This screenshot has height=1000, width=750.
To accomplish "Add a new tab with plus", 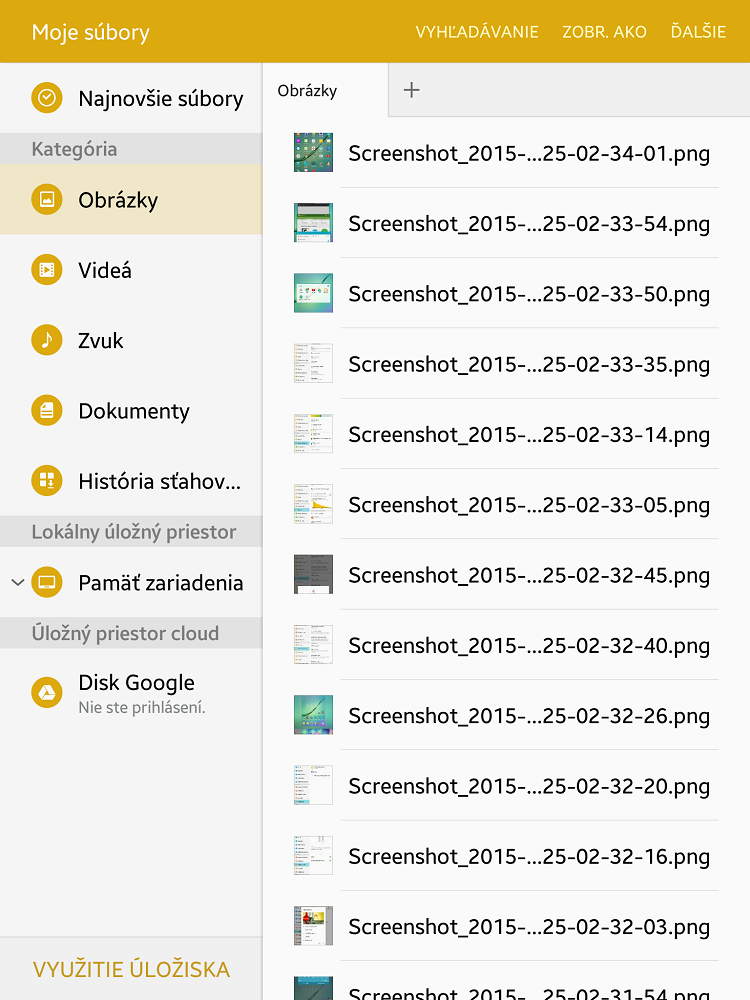I will [411, 90].
